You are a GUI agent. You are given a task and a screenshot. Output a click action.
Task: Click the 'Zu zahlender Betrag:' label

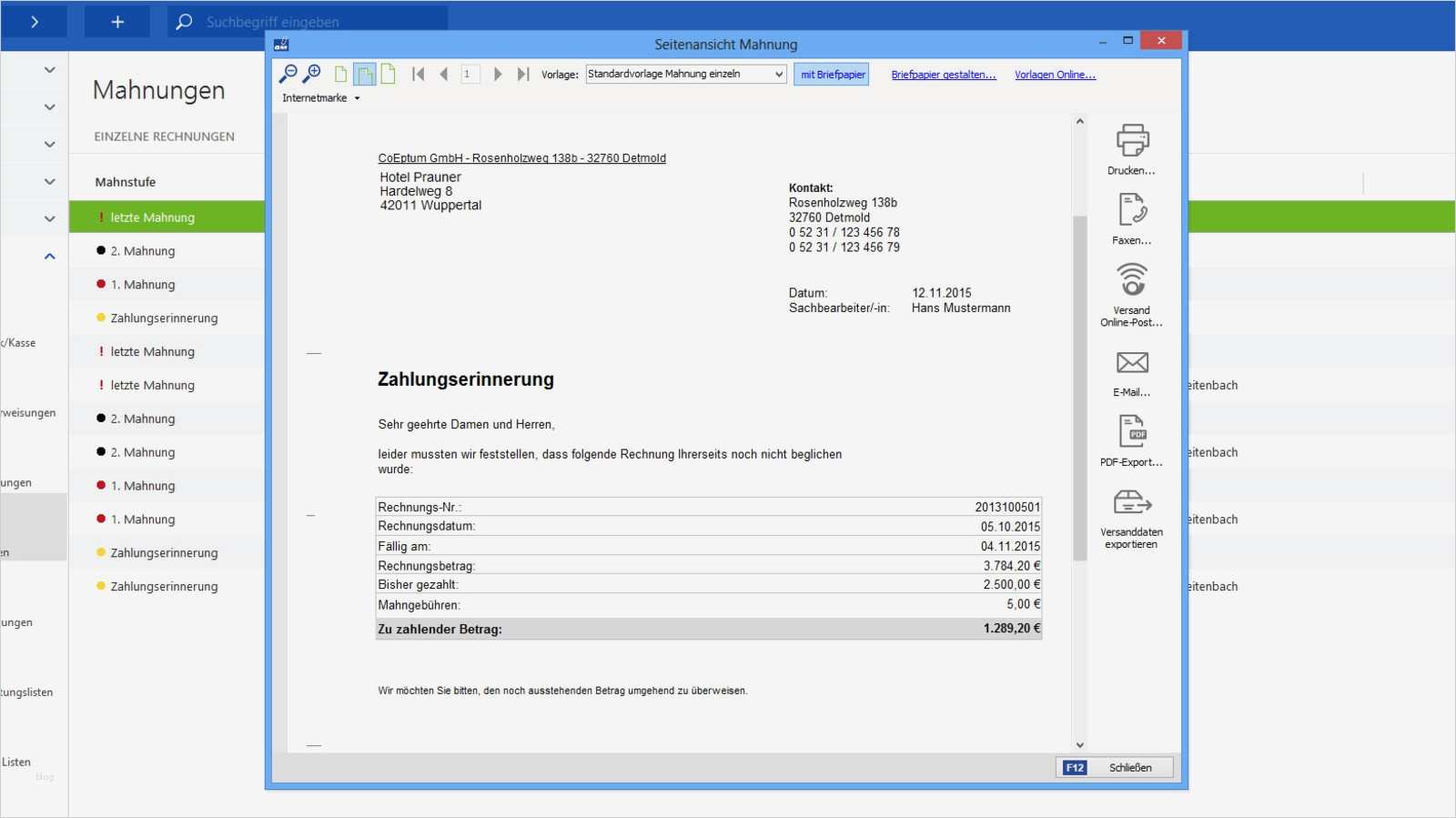[x=440, y=630]
